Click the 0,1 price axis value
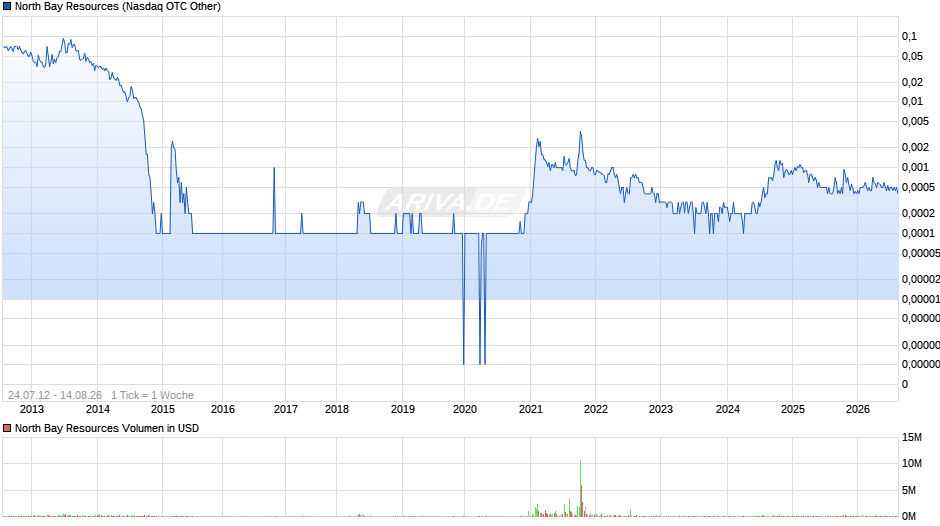 909,37
